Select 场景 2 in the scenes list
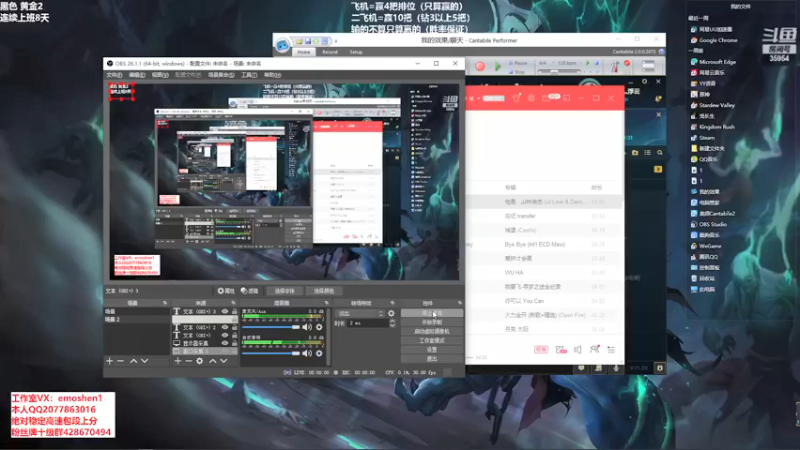This screenshot has width=800, height=450. (136, 319)
